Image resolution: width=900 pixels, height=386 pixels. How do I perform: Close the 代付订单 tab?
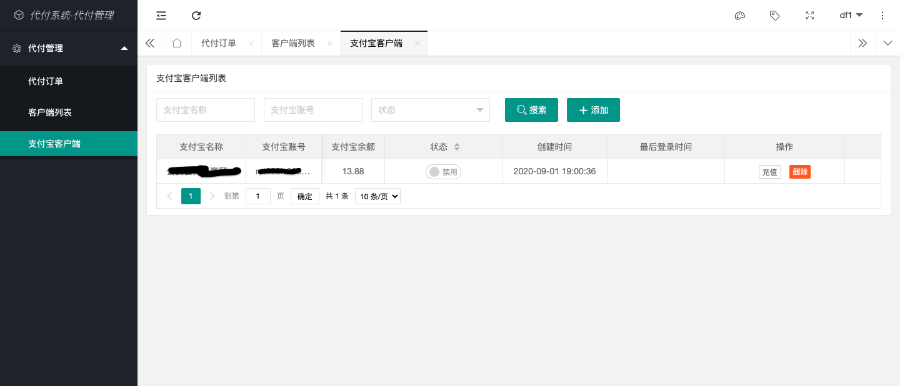coord(251,44)
